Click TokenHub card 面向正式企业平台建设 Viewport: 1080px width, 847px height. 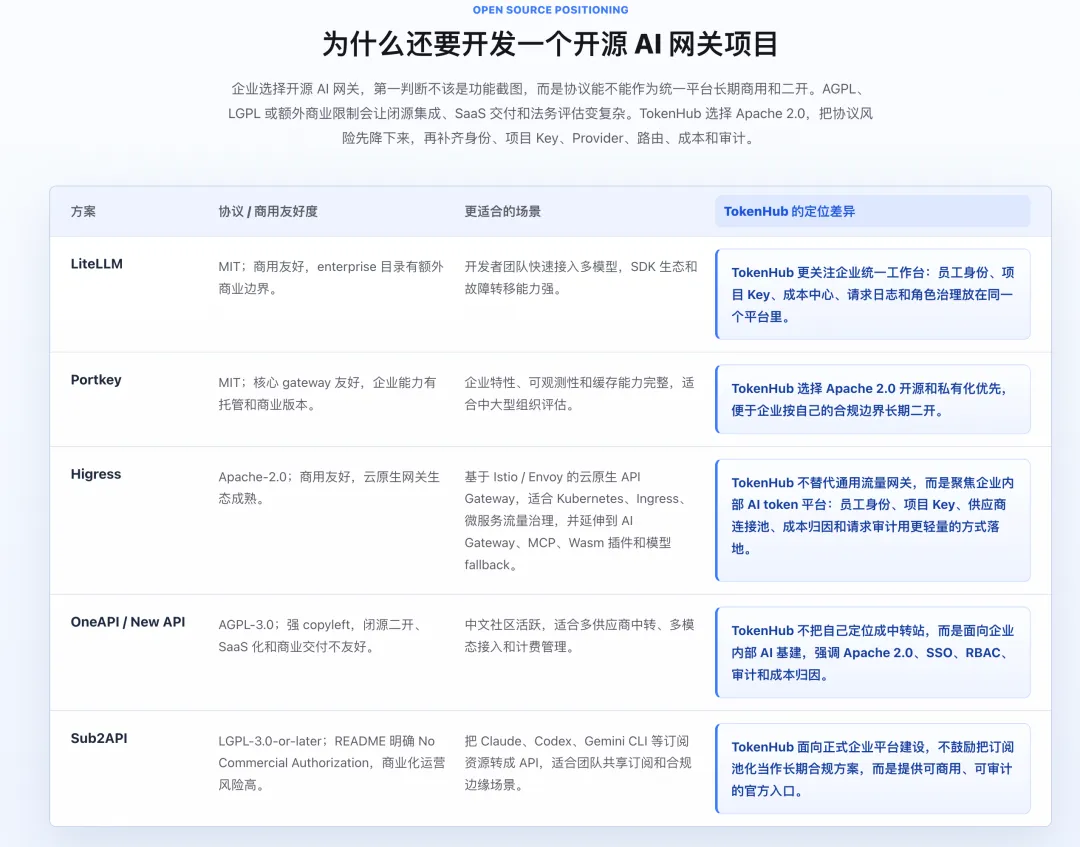[873, 768]
